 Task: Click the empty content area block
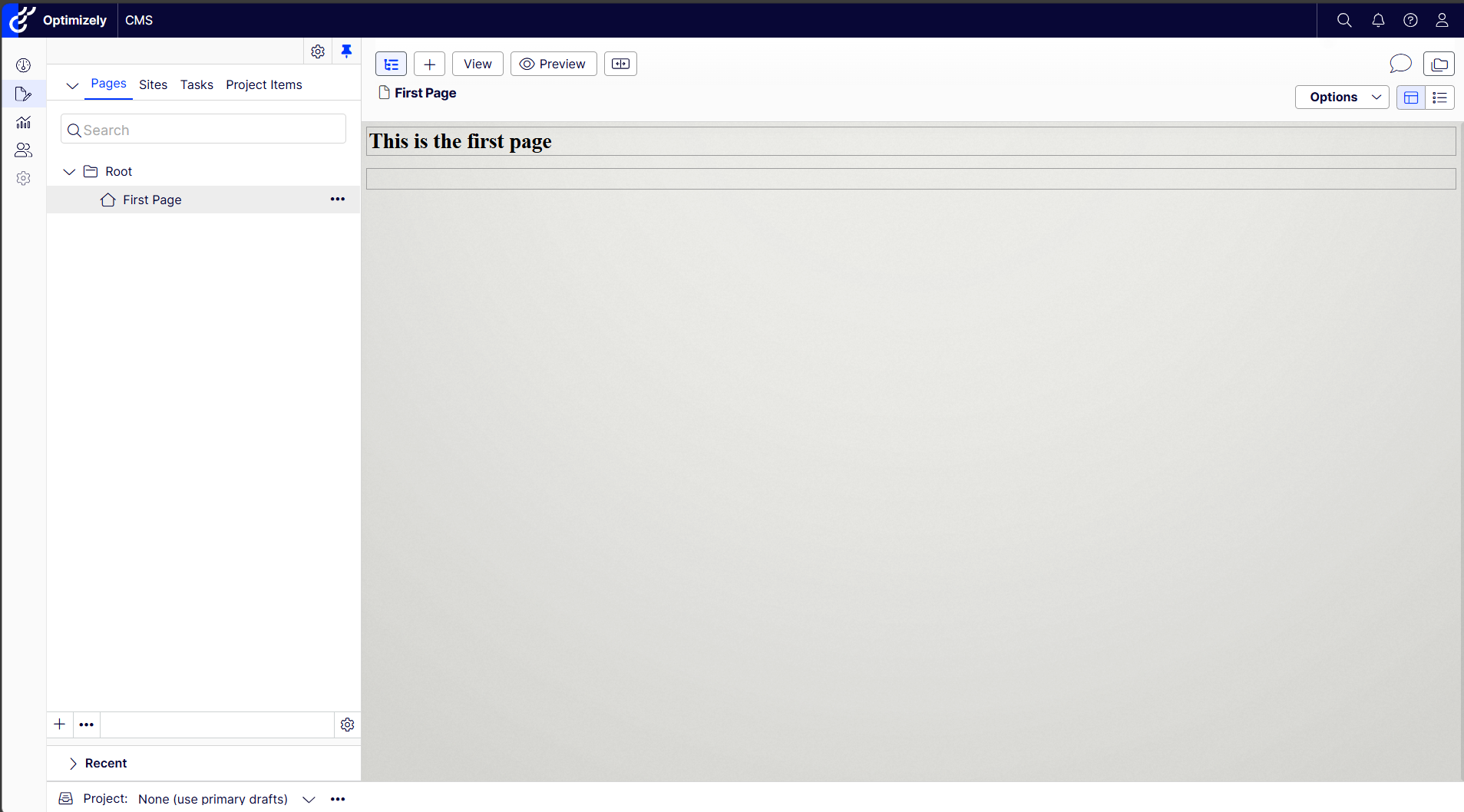point(910,179)
